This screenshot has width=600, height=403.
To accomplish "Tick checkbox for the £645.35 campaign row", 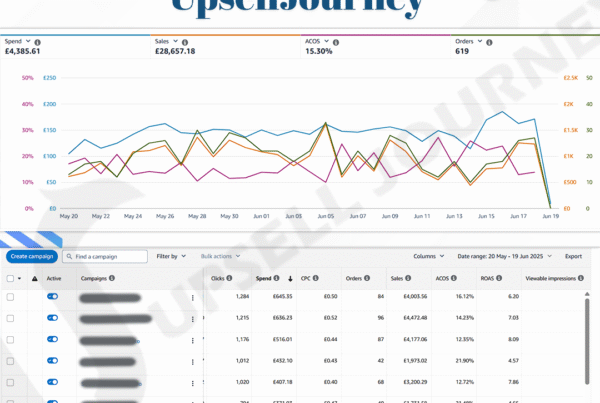I will pos(10,297).
